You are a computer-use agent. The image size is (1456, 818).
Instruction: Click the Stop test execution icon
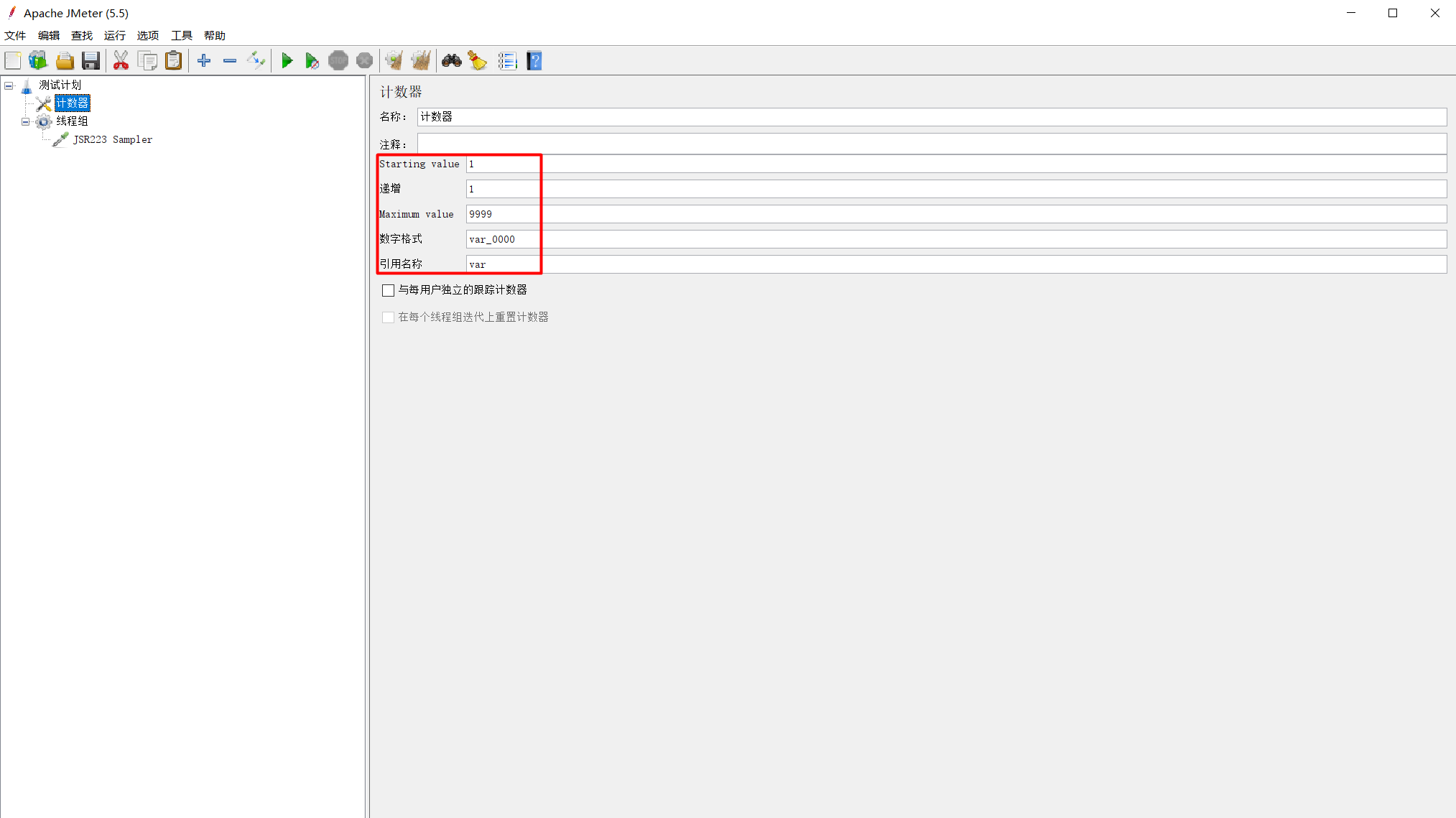[x=339, y=62]
